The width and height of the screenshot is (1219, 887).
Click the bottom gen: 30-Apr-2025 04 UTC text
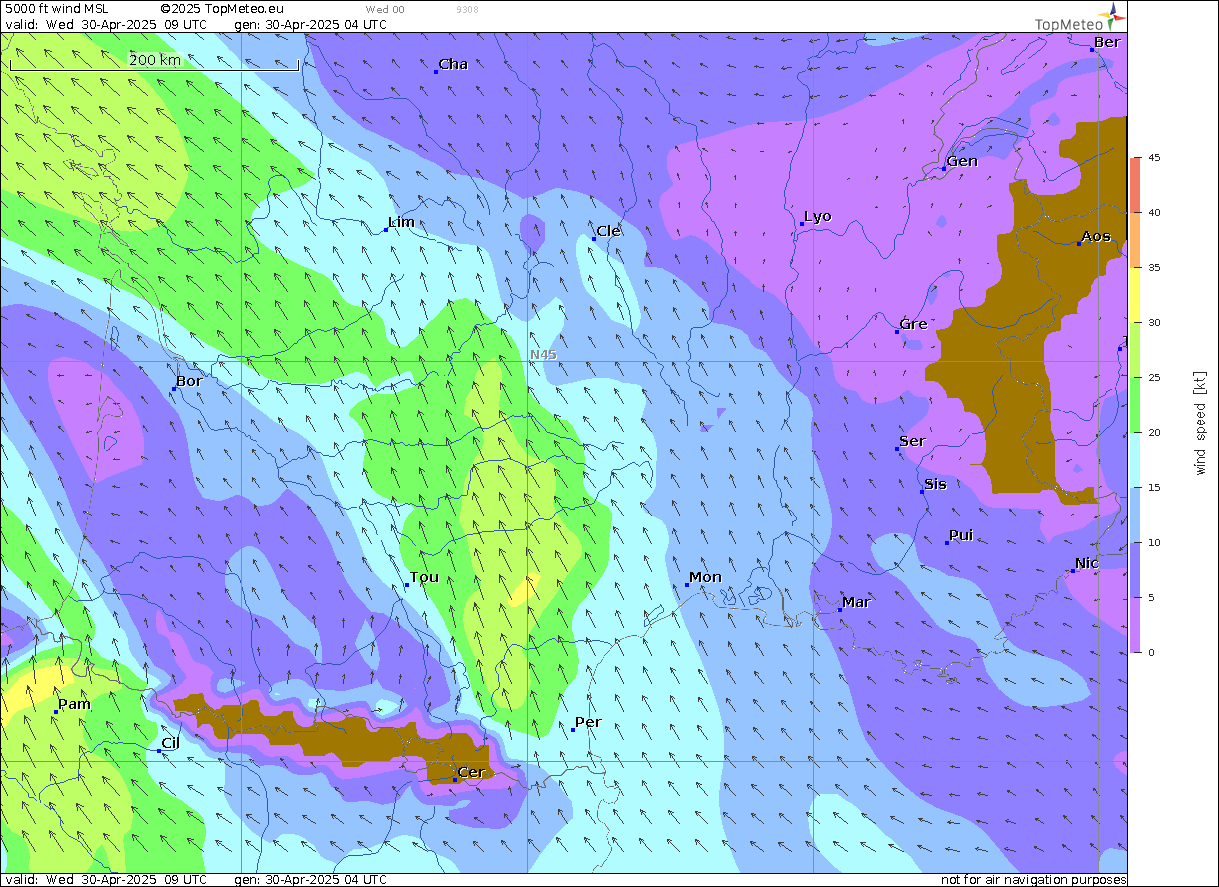tap(311, 879)
